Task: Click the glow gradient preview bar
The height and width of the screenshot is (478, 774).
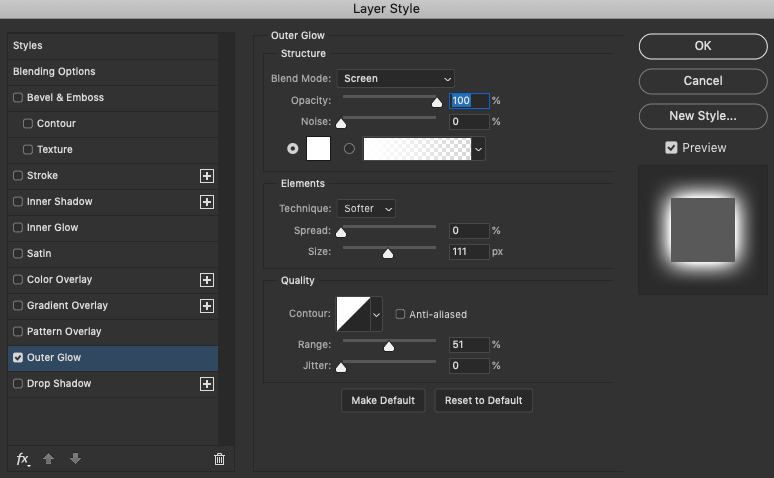Action: [417, 149]
